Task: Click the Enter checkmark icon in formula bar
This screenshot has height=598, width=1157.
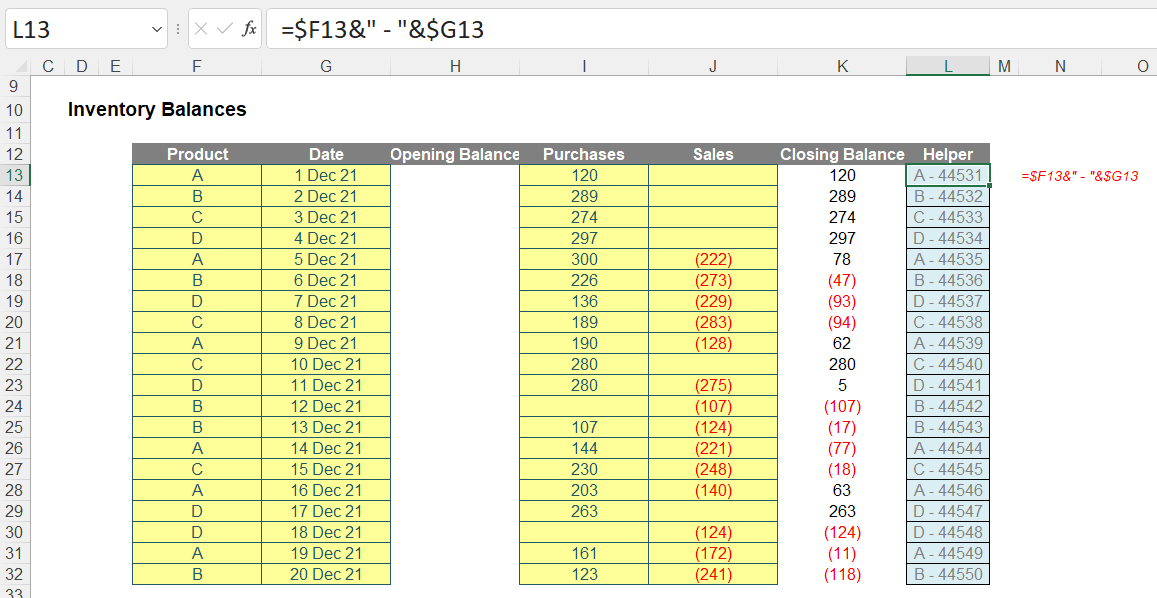Action: click(225, 30)
